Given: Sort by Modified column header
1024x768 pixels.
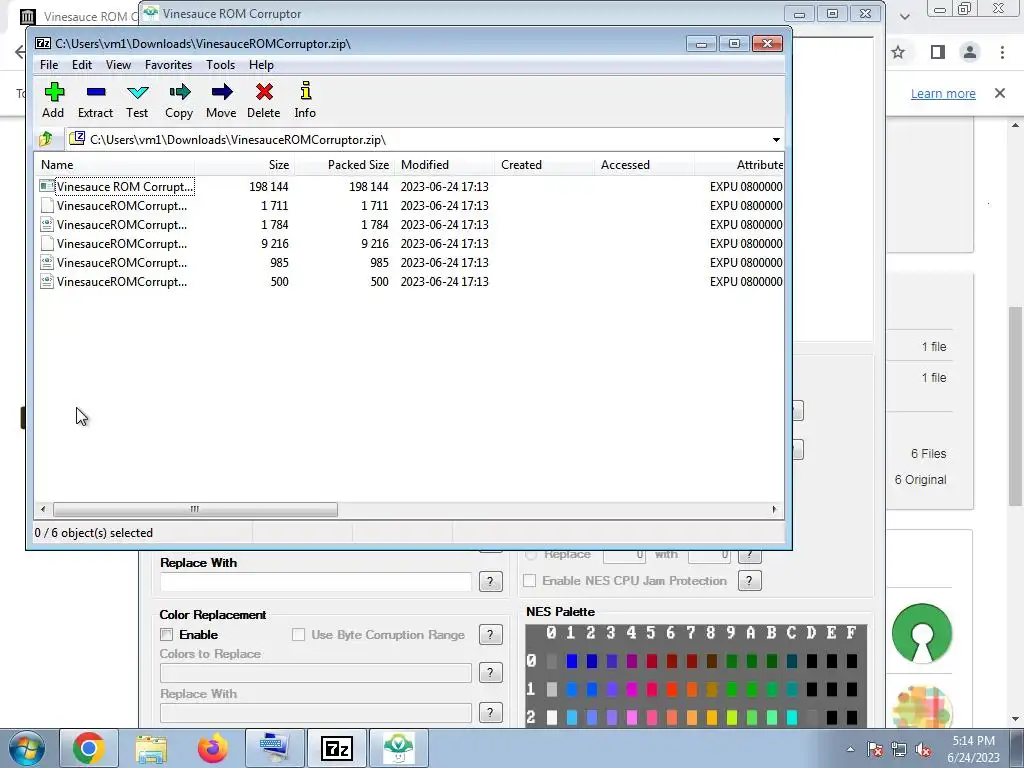Looking at the screenshot, I should [x=444, y=165].
